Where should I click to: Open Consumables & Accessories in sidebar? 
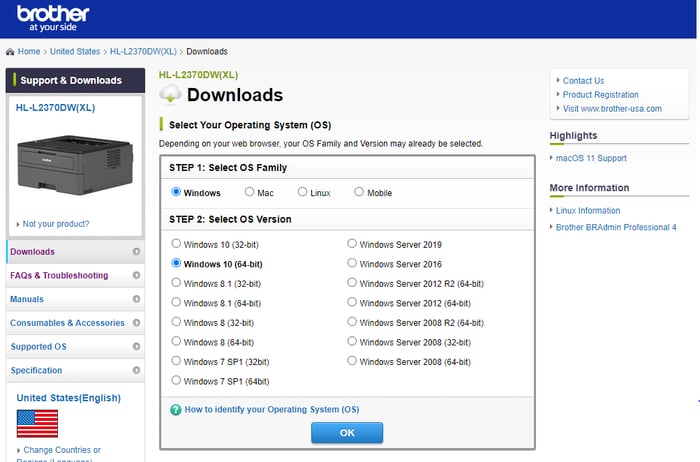(75, 323)
